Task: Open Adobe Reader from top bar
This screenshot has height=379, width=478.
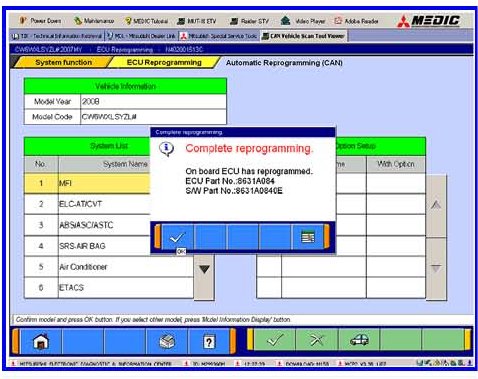Action: pos(357,21)
